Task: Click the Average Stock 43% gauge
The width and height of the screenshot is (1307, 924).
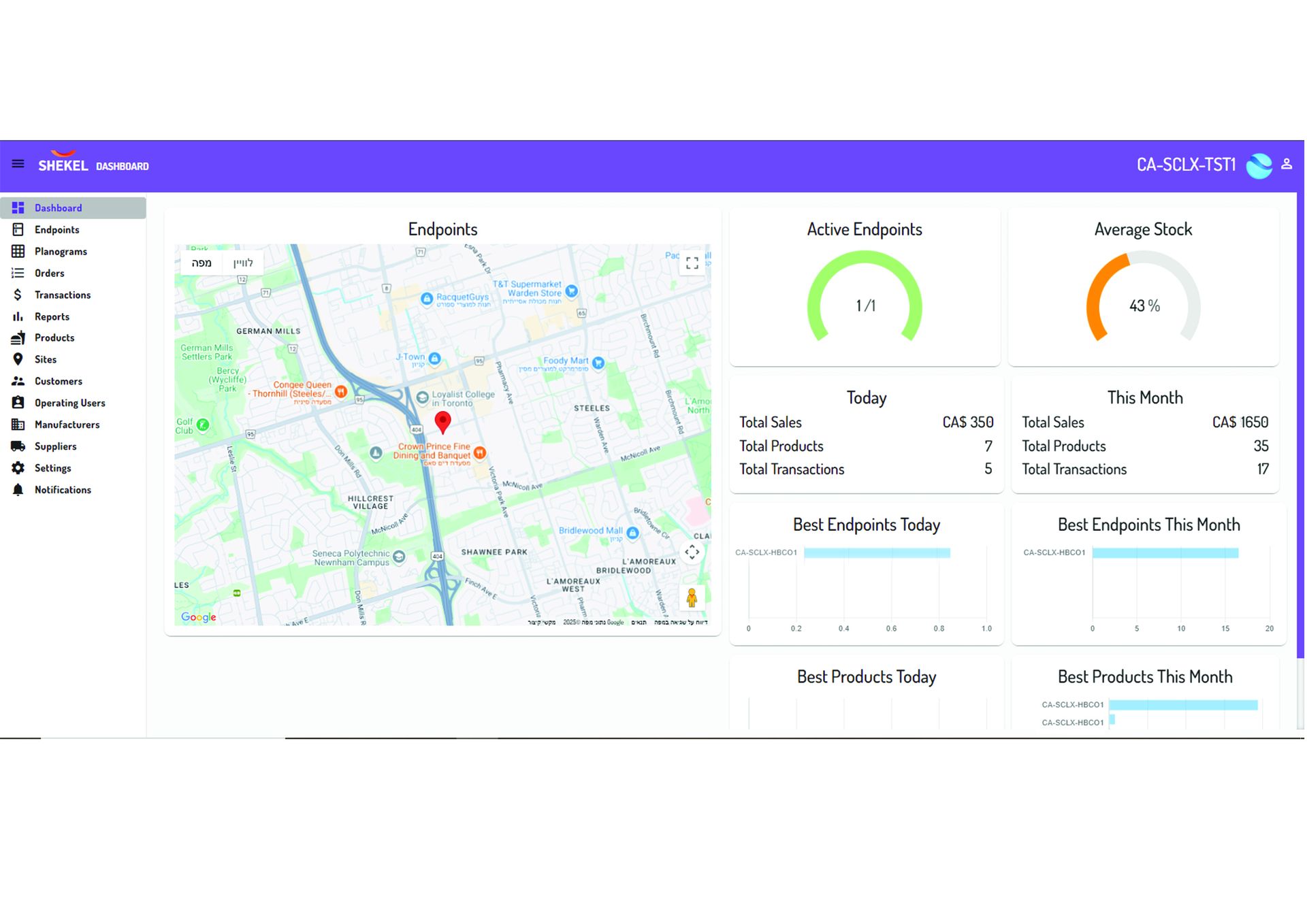Action: (x=1144, y=297)
